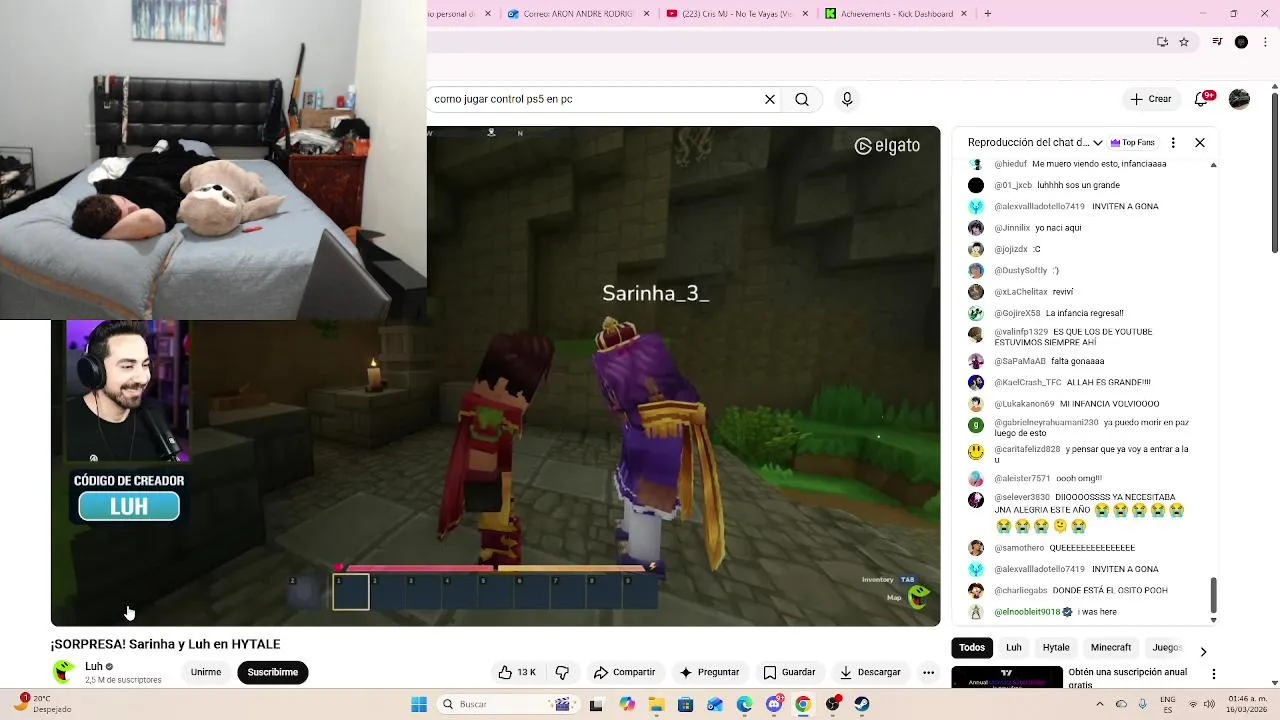This screenshot has height=720, width=1280.
Task: Bookmark this page with the star
Action: 1184,42
